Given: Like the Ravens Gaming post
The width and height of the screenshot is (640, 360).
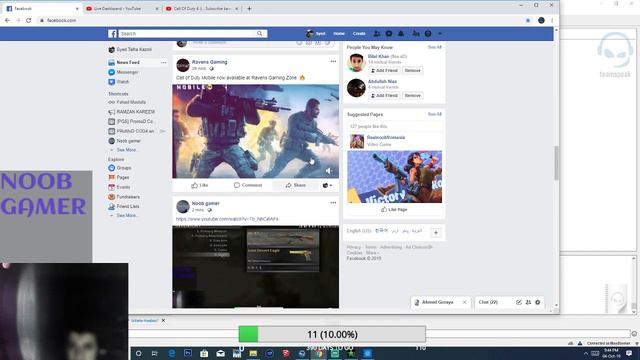Looking at the screenshot, I should click(x=200, y=185).
